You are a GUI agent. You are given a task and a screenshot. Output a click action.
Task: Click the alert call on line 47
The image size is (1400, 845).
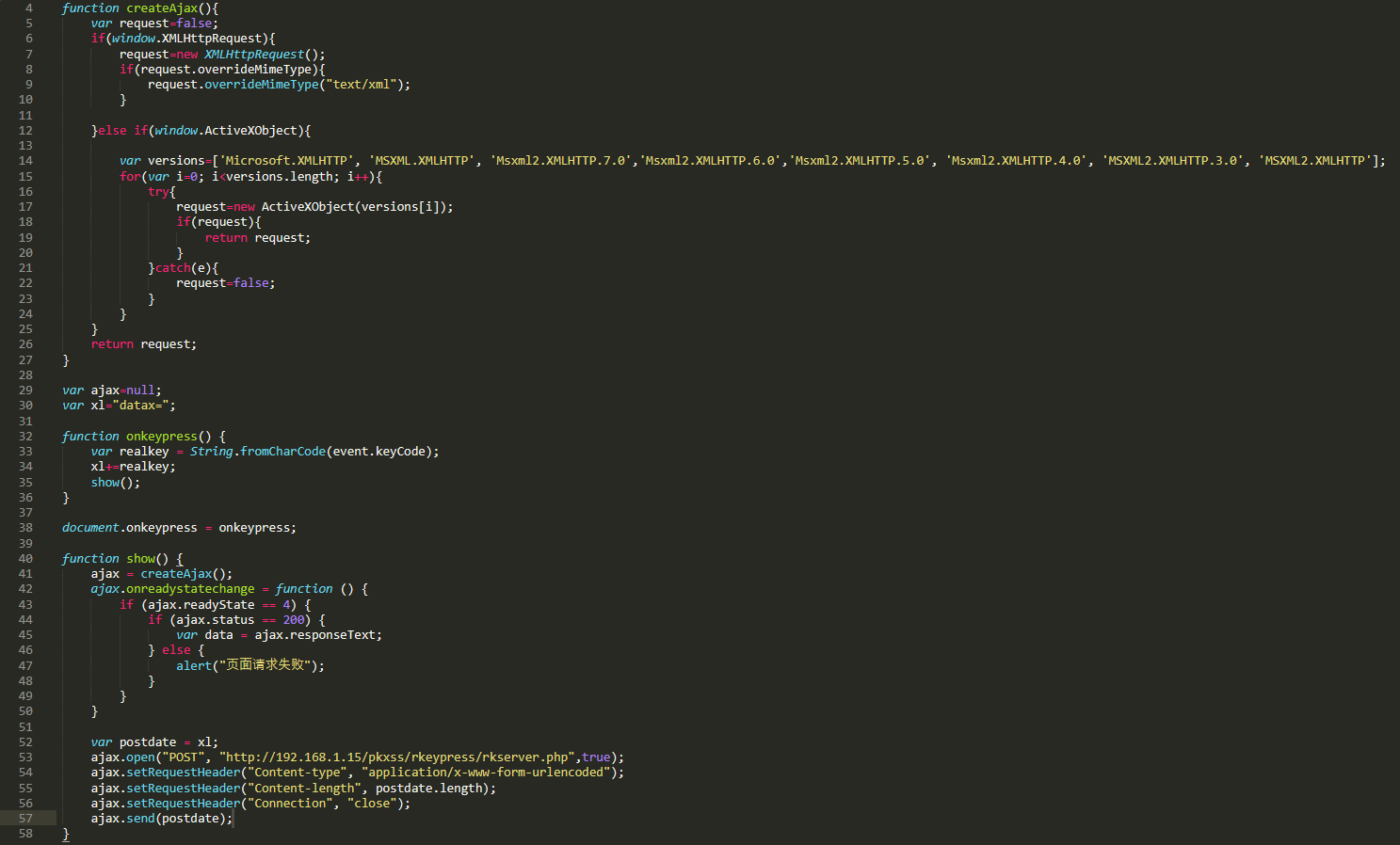click(x=194, y=666)
